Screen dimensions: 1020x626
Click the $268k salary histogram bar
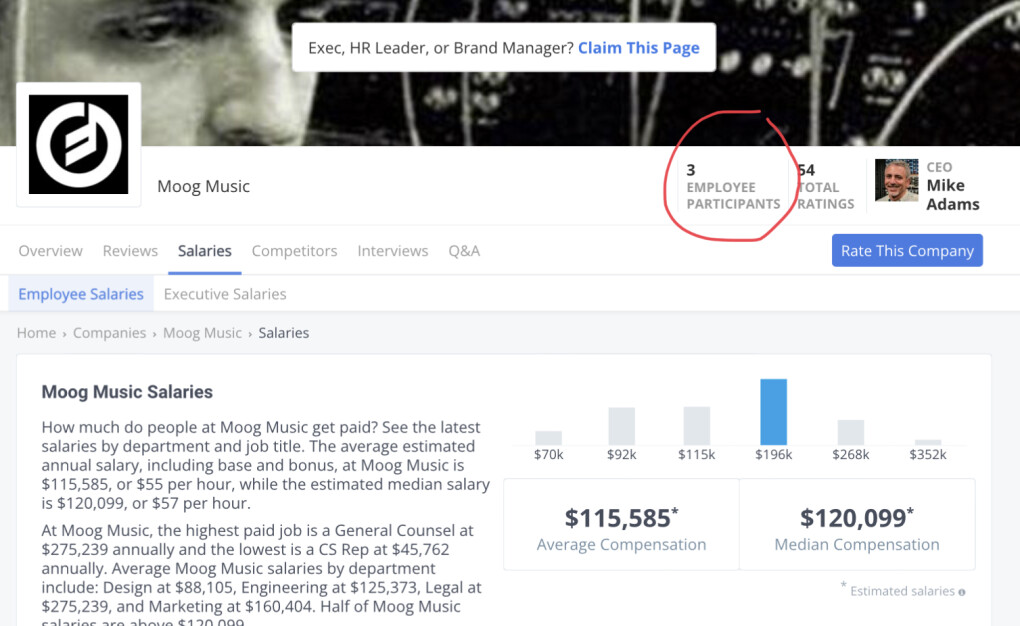(x=850, y=432)
